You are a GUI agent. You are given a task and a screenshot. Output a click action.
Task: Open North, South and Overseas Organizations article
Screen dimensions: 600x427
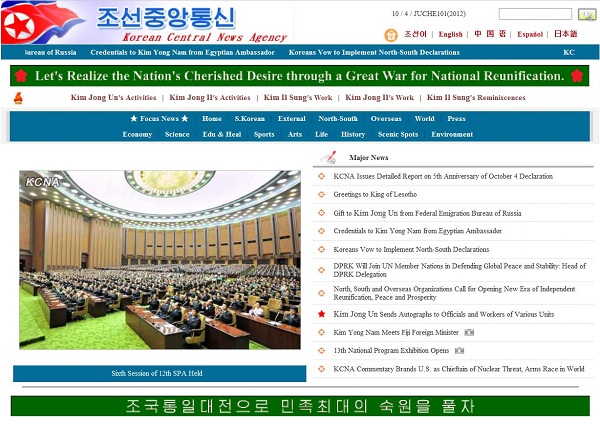(x=454, y=293)
